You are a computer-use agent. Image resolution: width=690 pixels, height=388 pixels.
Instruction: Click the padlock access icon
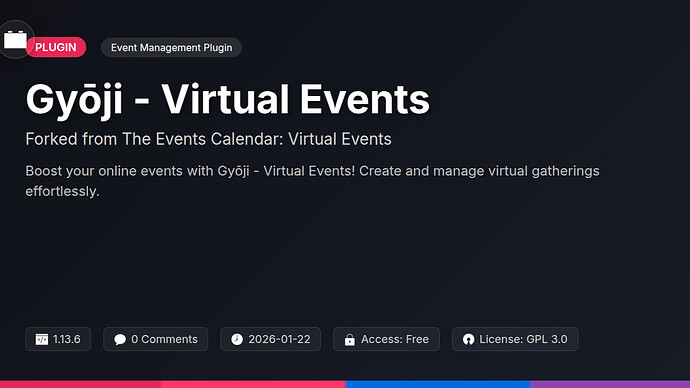(349, 339)
